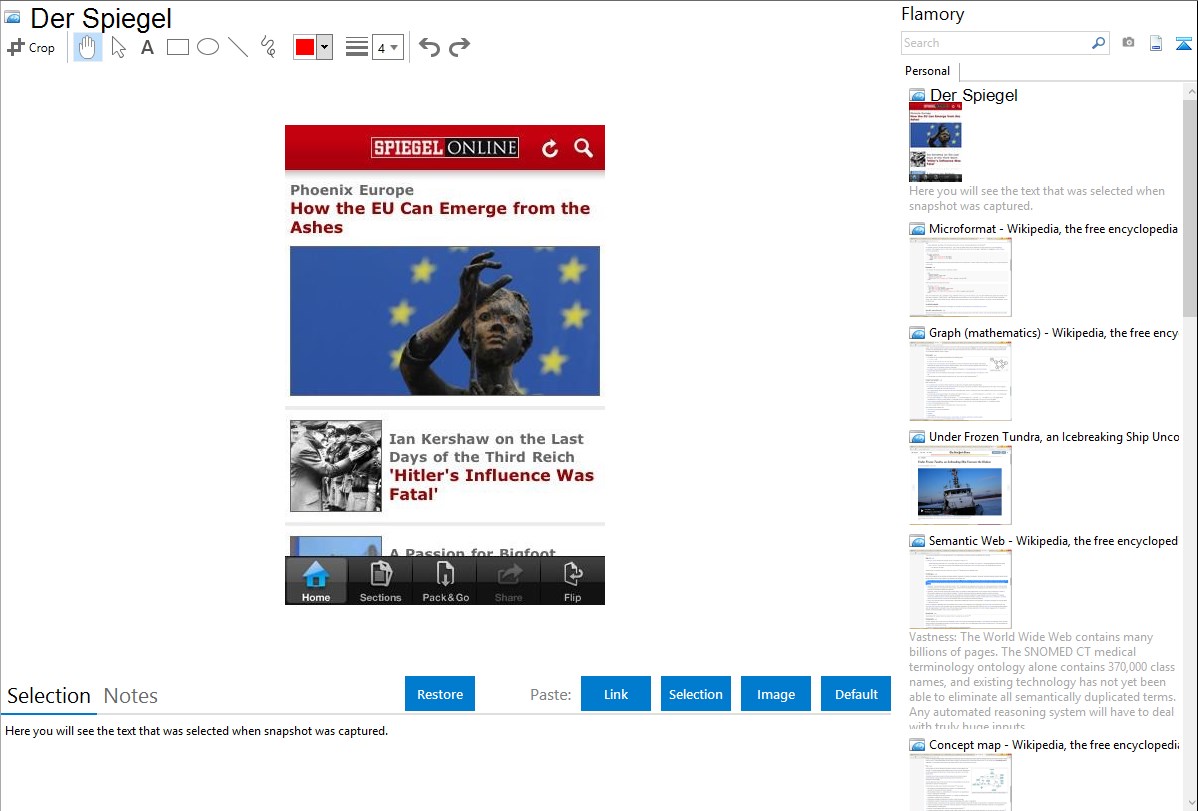1198x811 pixels.
Task: Click the search magnifier icon in Flamory
Action: 1099,43
